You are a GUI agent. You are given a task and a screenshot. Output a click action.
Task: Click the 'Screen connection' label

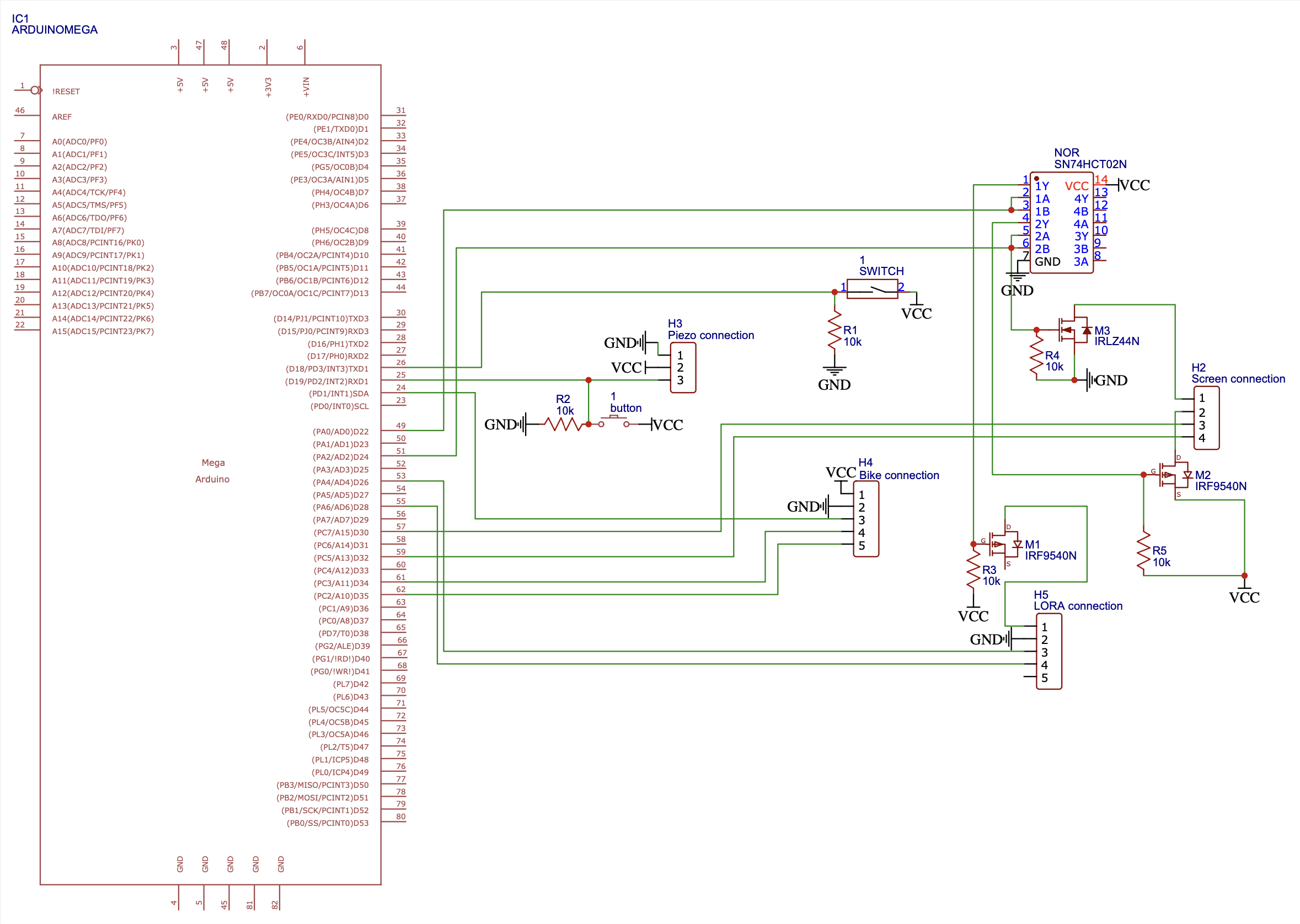[x=1238, y=379]
